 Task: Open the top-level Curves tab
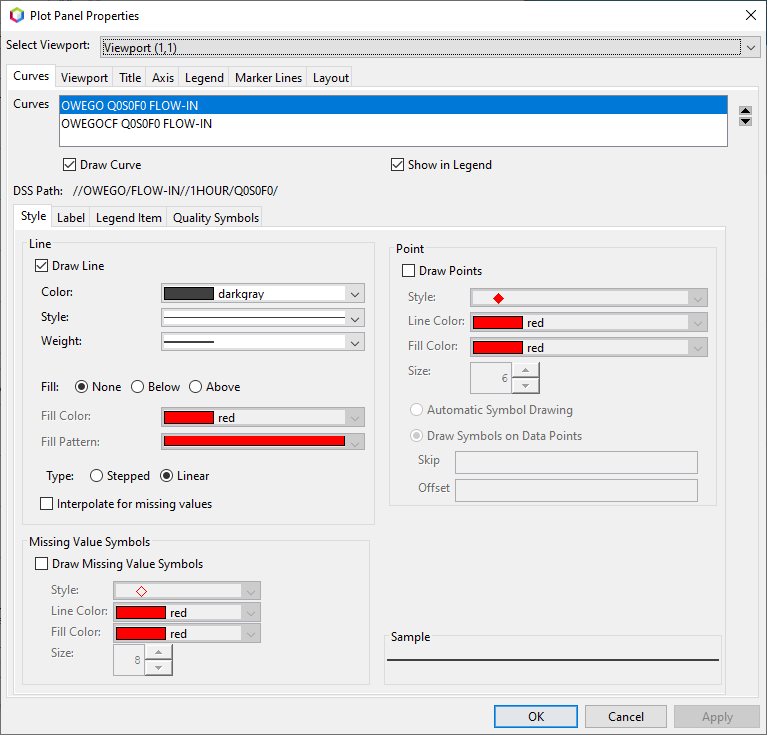(x=31, y=76)
